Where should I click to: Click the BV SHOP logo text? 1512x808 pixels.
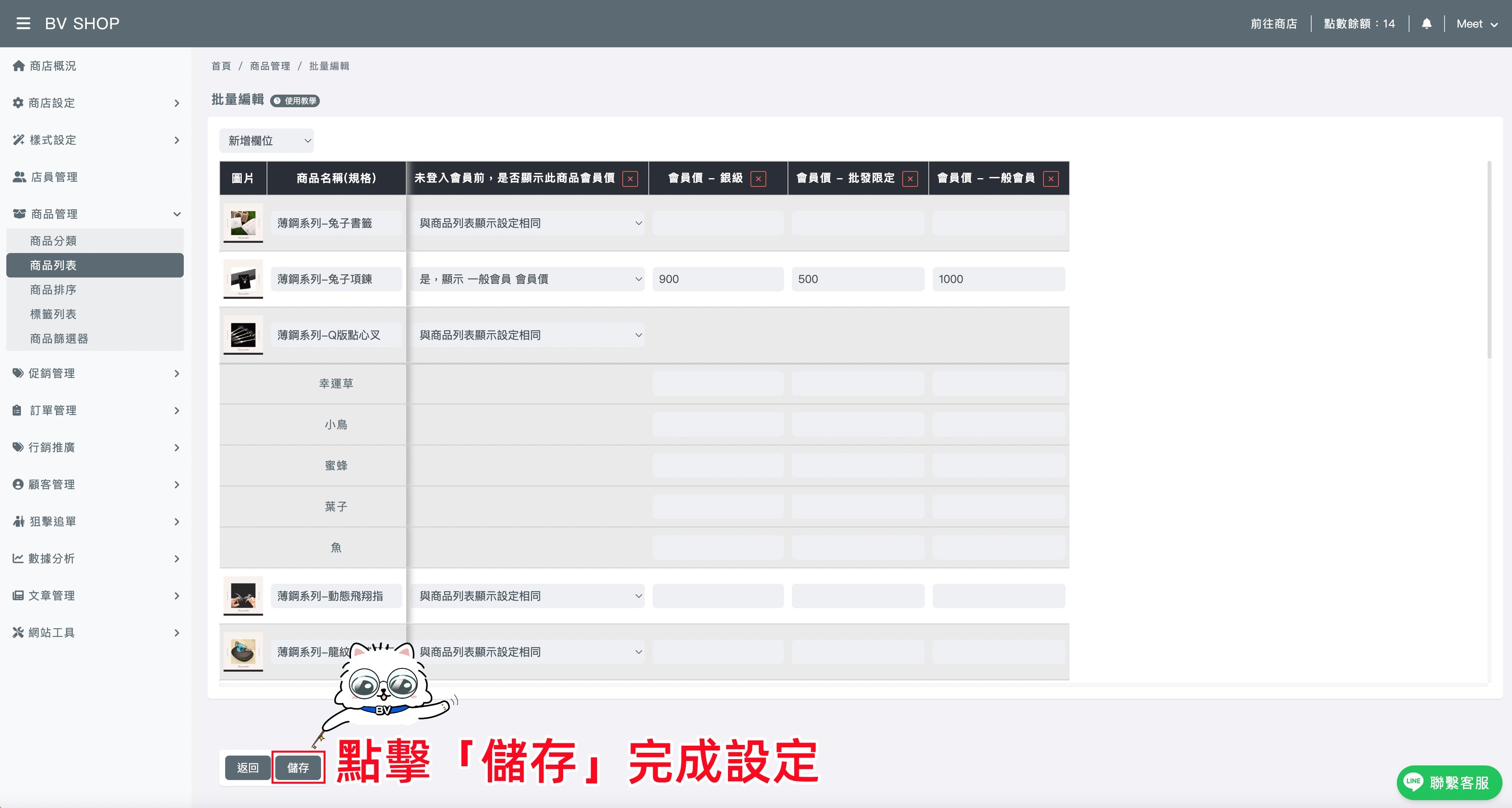click(82, 24)
